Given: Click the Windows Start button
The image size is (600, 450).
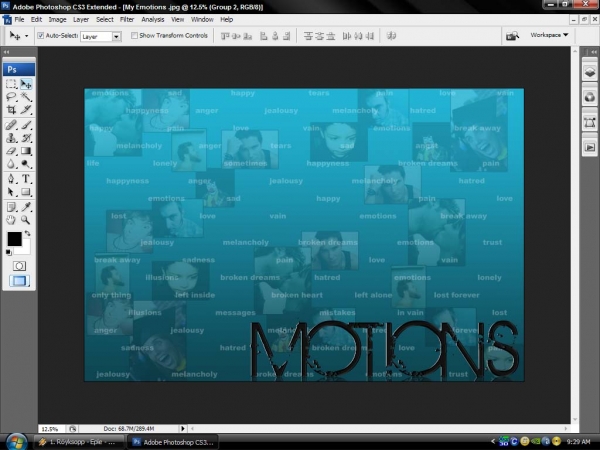Looking at the screenshot, I should tap(16, 442).
